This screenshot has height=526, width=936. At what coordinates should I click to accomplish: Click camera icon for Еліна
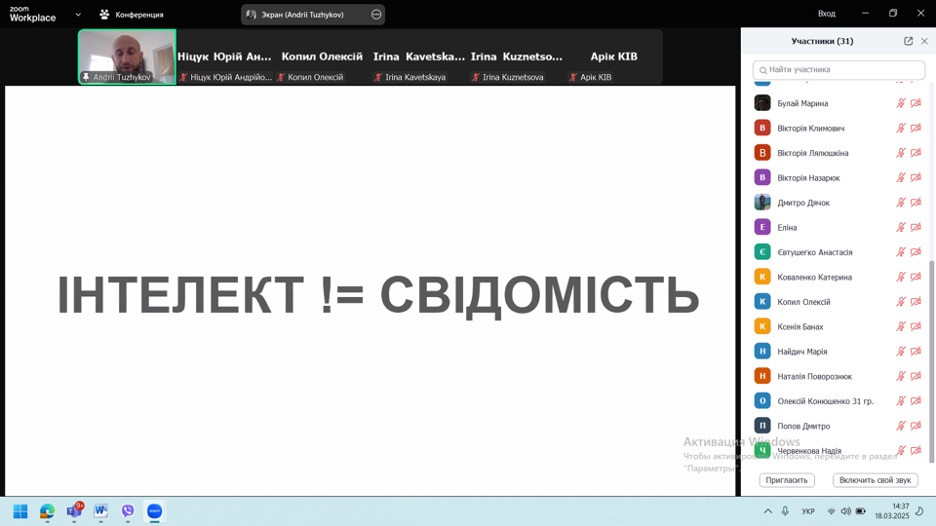[x=916, y=227]
